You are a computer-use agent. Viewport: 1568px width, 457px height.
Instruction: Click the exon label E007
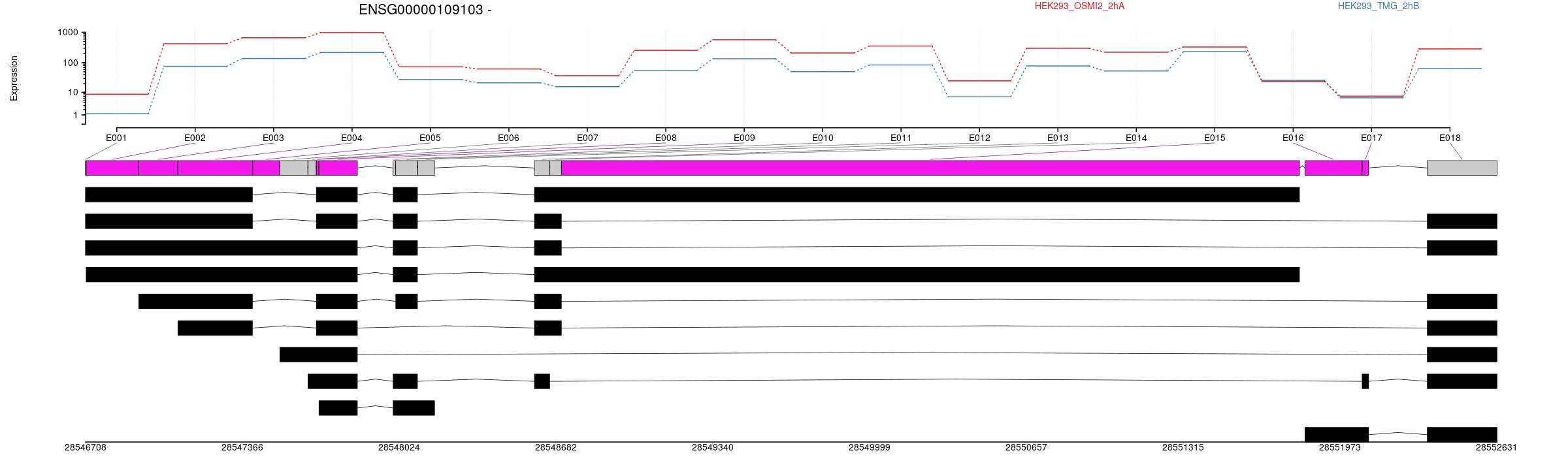point(587,138)
